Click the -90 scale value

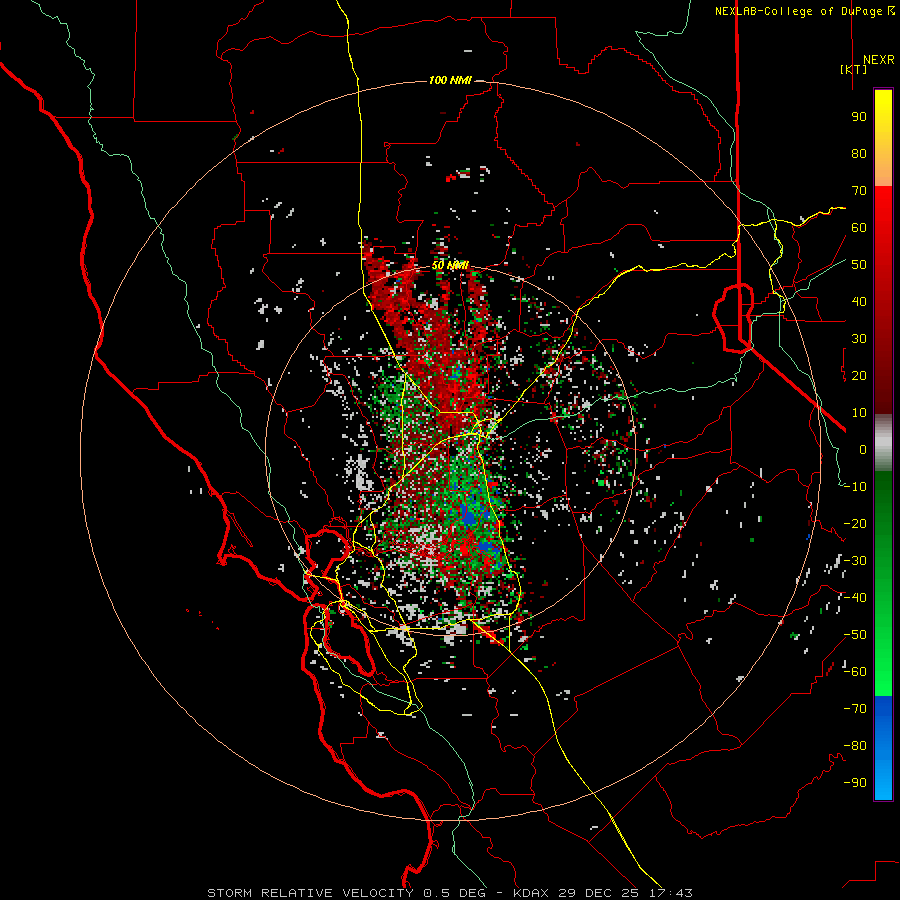(x=855, y=783)
